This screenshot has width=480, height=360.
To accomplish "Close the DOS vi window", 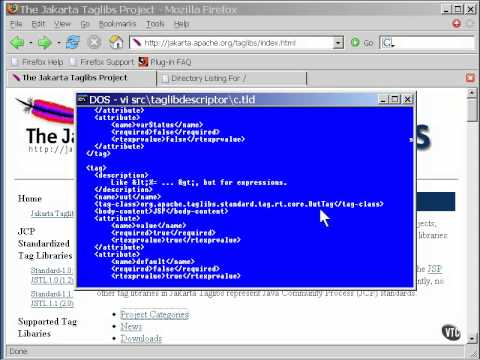I will click(x=407, y=99).
